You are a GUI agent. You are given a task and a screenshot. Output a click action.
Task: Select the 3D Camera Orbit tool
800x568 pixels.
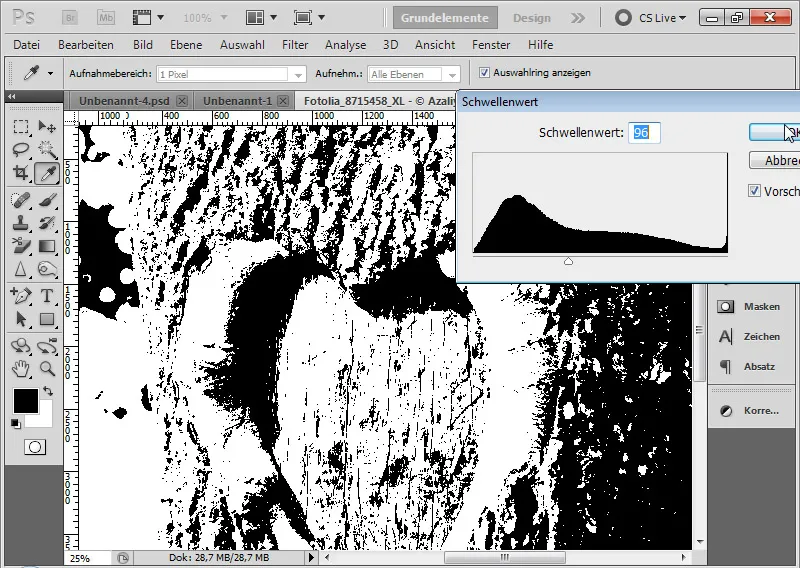(47, 345)
